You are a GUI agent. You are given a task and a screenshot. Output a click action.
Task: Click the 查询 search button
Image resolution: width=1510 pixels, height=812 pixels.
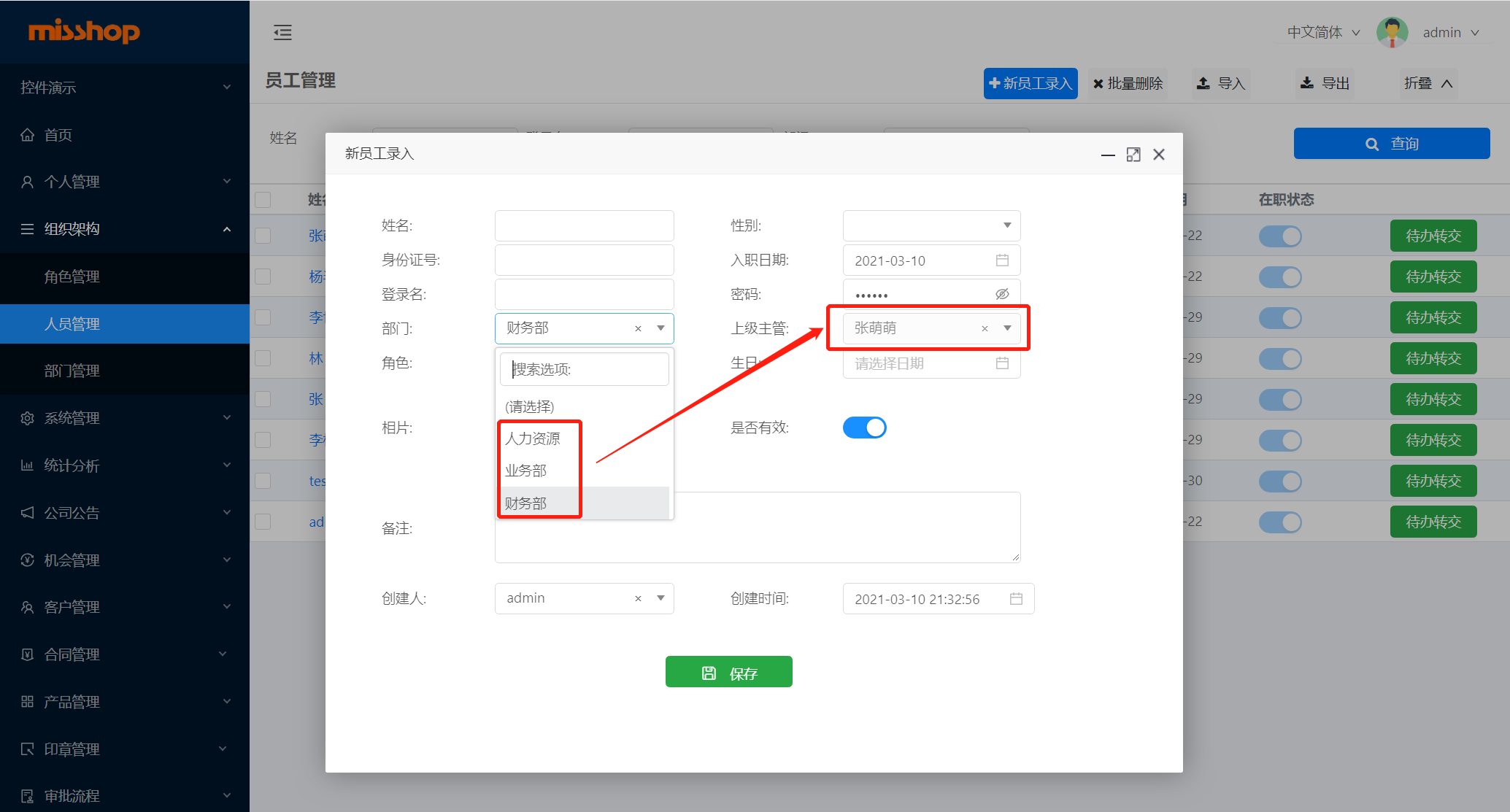[x=1391, y=144]
